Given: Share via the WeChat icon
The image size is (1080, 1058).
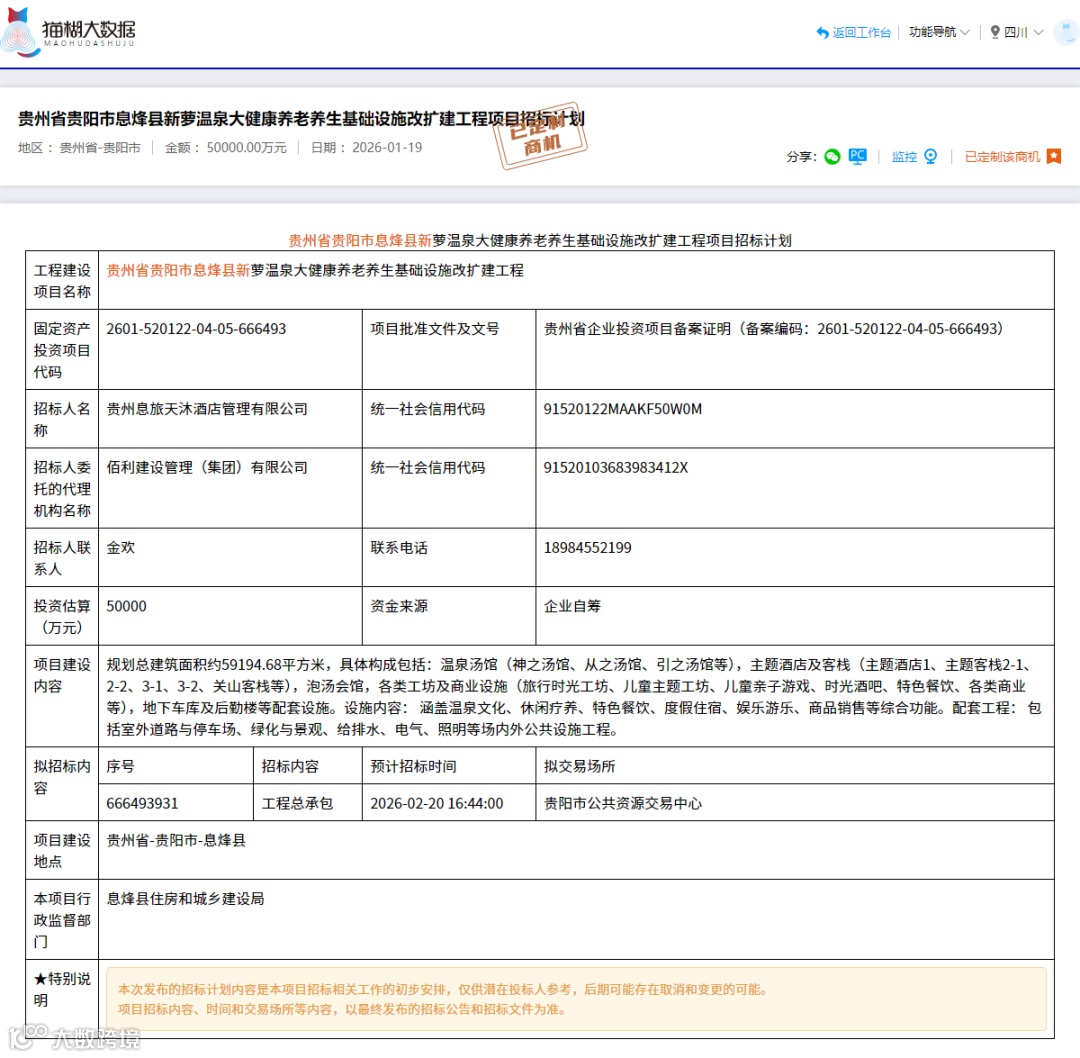Looking at the screenshot, I should [832, 157].
